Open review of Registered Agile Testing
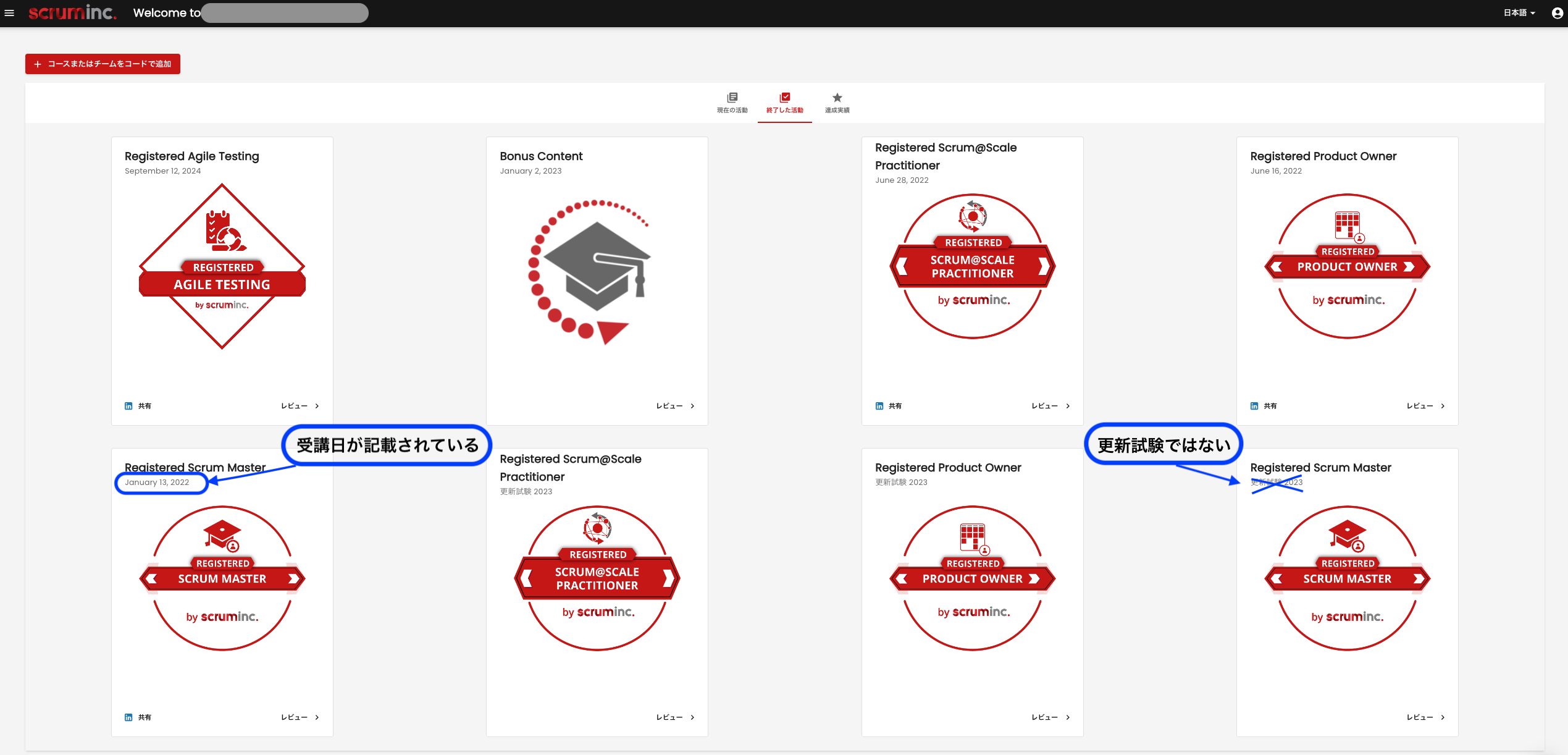Viewport: 1568px width, 755px height. [x=300, y=406]
